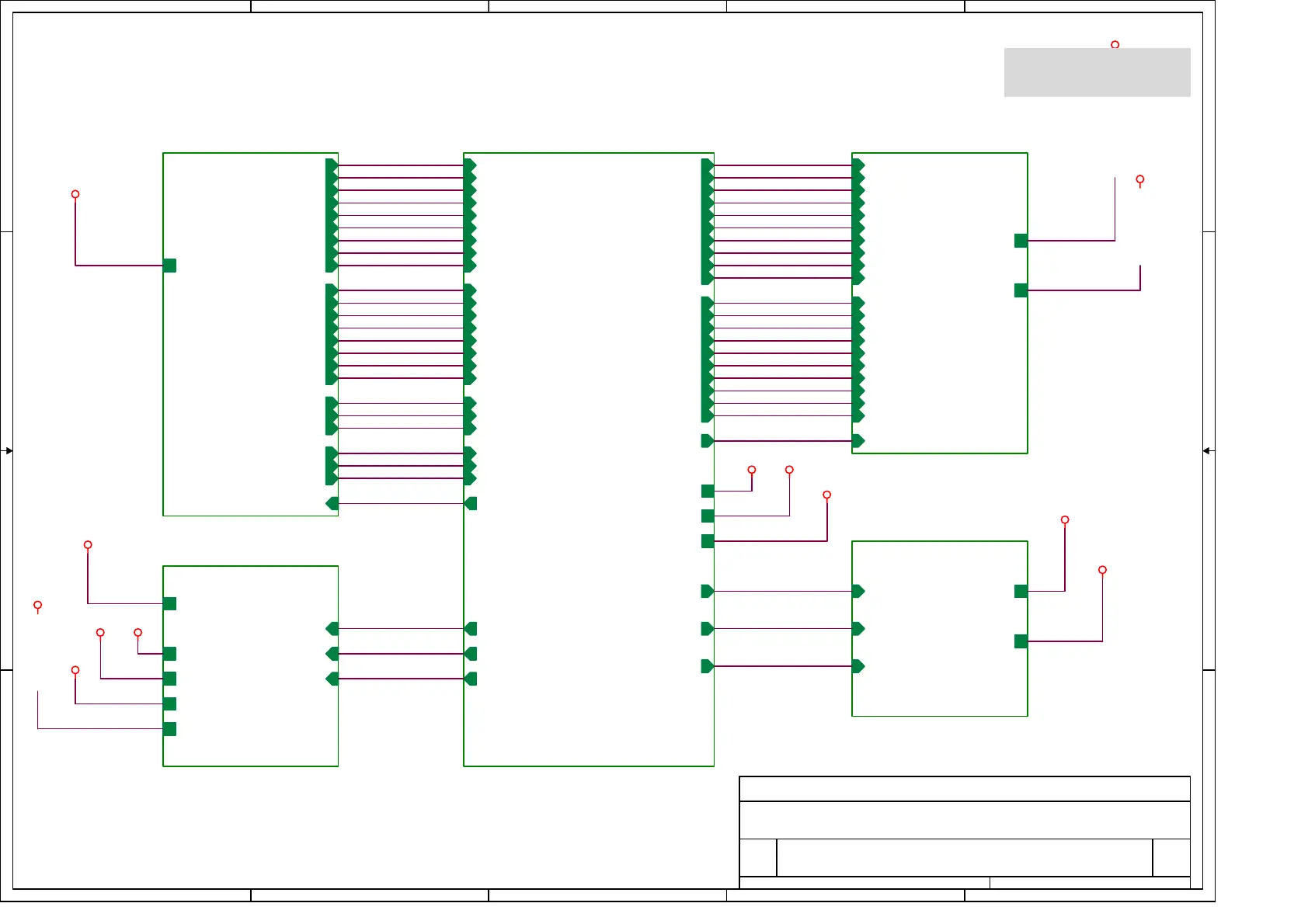Image resolution: width=1308 pixels, height=924 pixels.
Task: Select the lone left-pointing port on the top-left block
Action: point(332,503)
